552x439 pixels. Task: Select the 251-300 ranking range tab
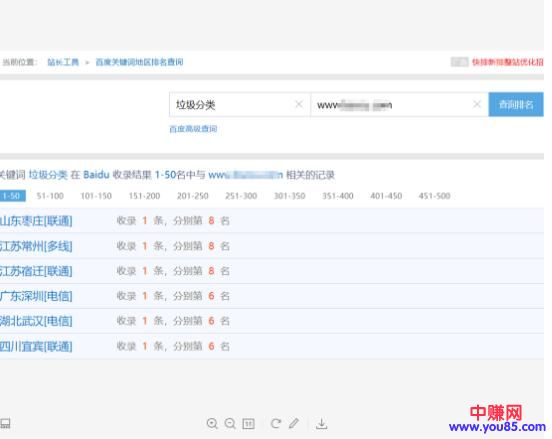pos(241,196)
